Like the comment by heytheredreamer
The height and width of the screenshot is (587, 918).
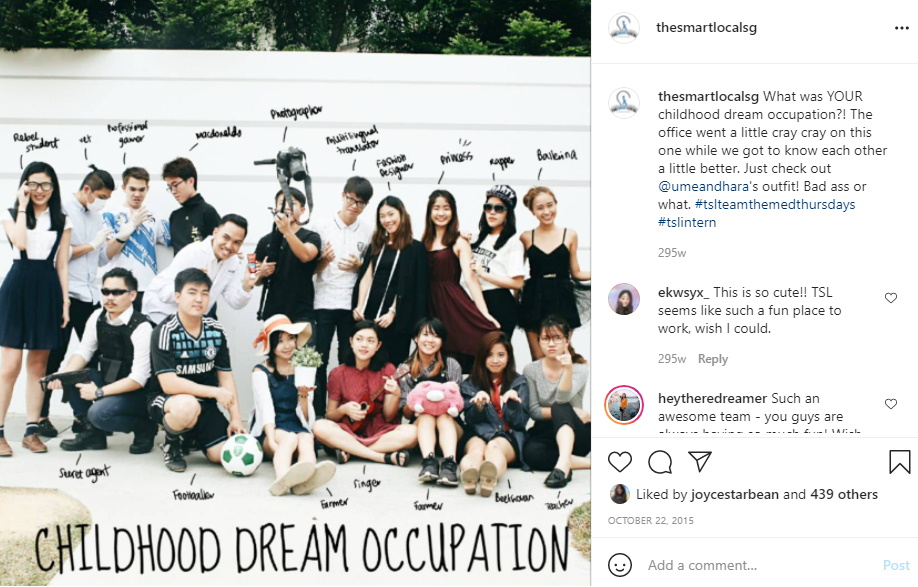[x=890, y=404]
